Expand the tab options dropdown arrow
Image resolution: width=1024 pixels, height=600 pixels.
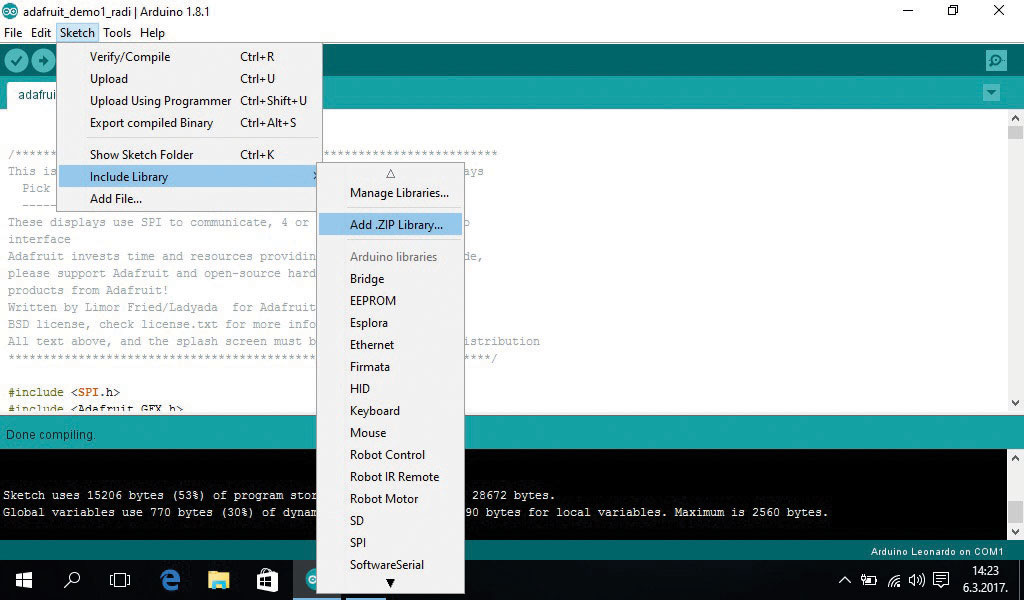991,93
